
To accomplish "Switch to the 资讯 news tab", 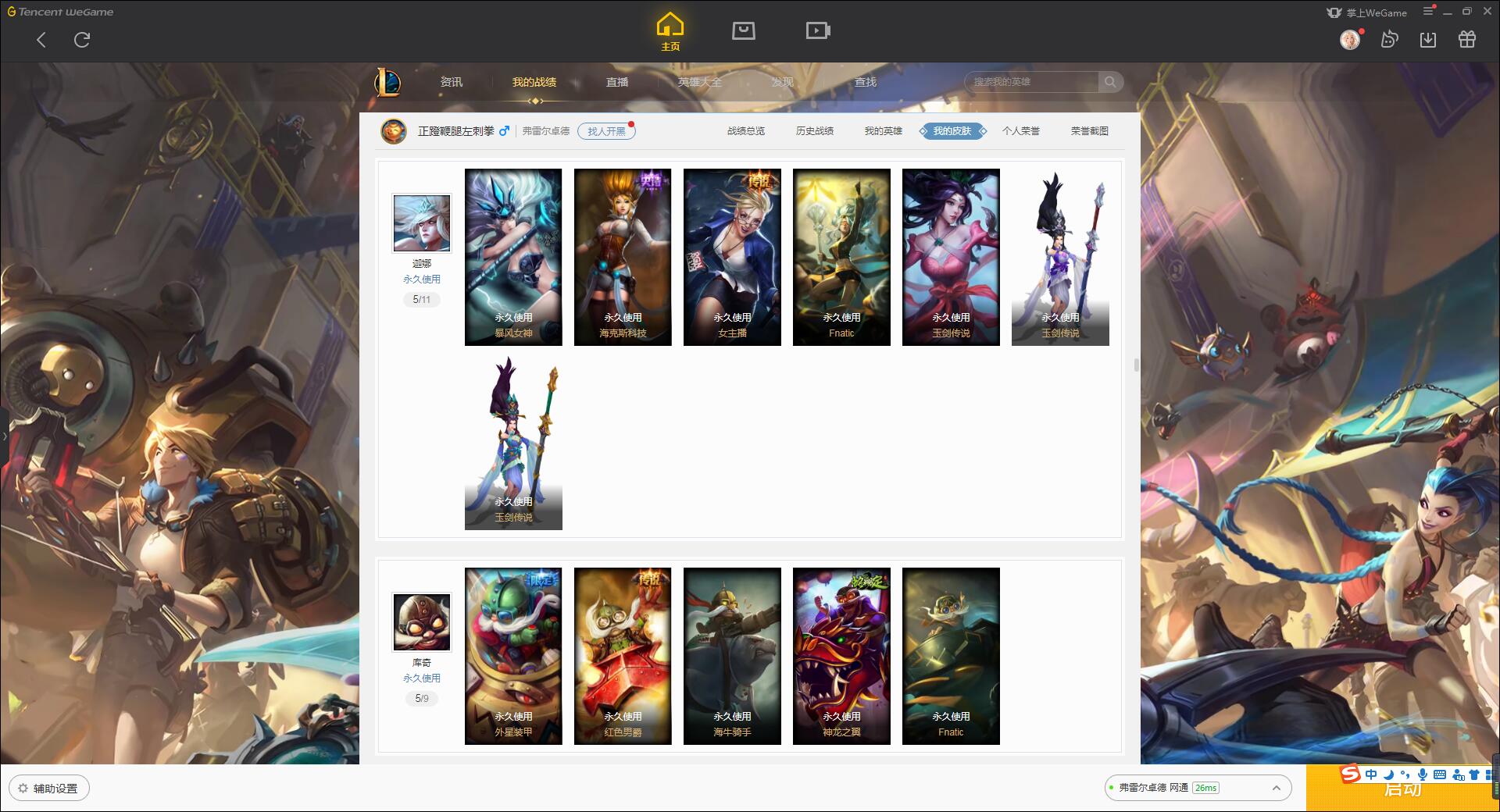I will pos(451,82).
